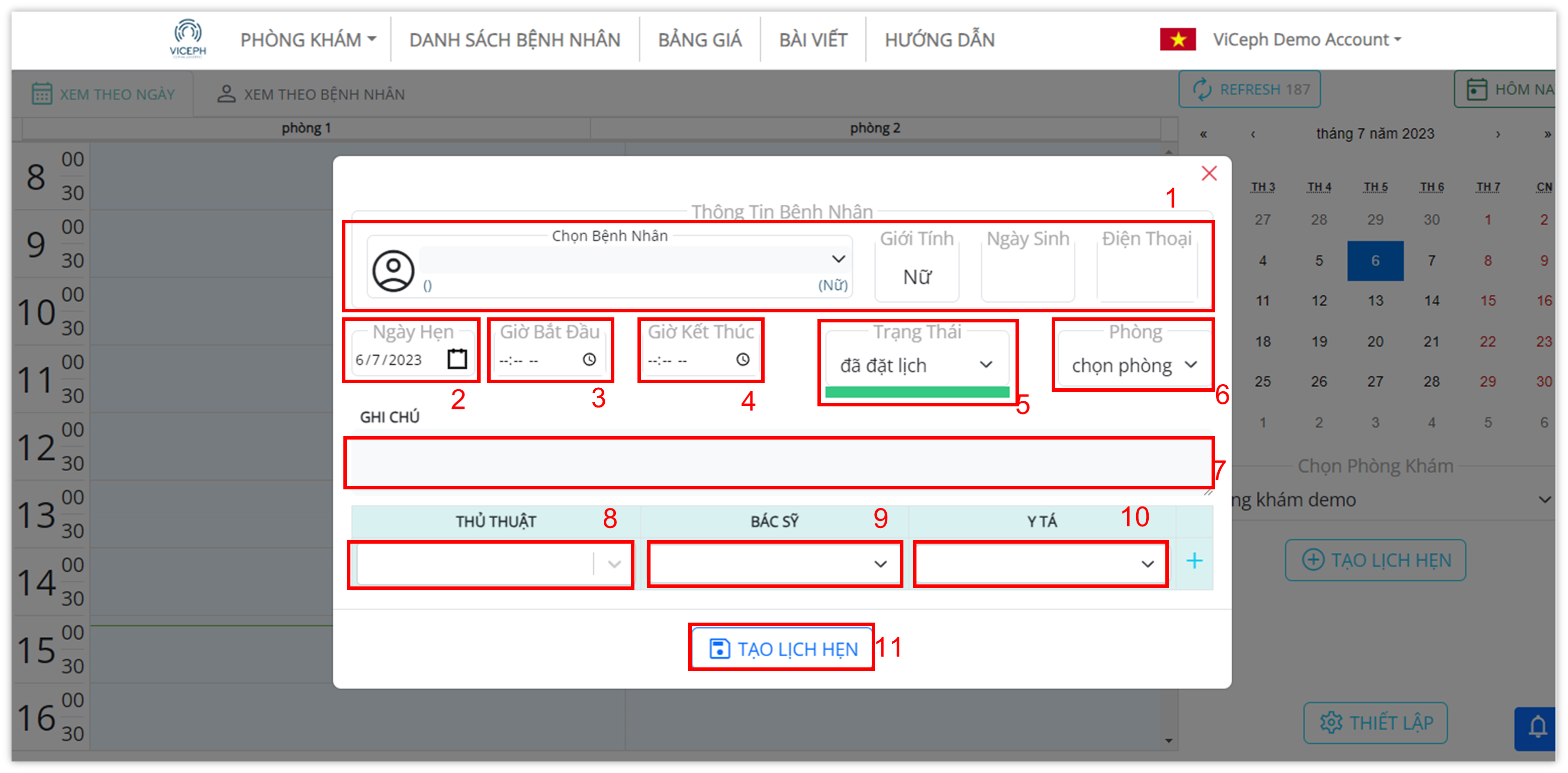Switch to XEM THEO NGÀY tab
The image size is (1568, 773).
tap(103, 94)
